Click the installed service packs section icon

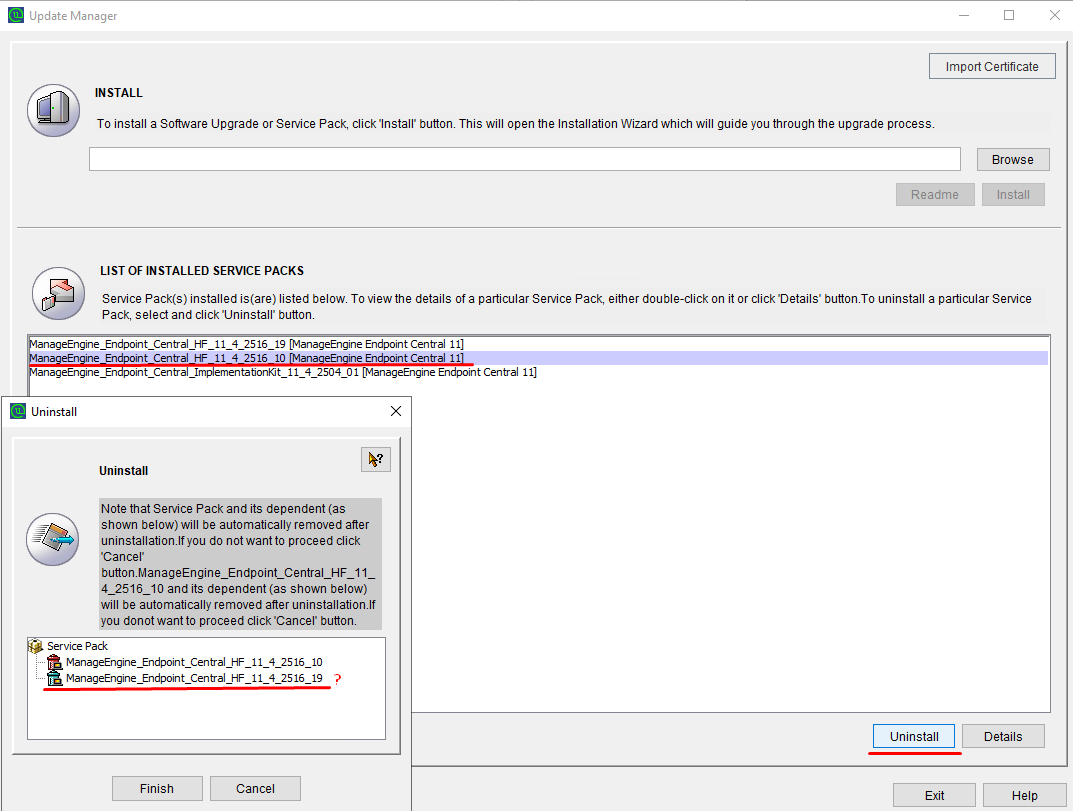tap(58, 293)
